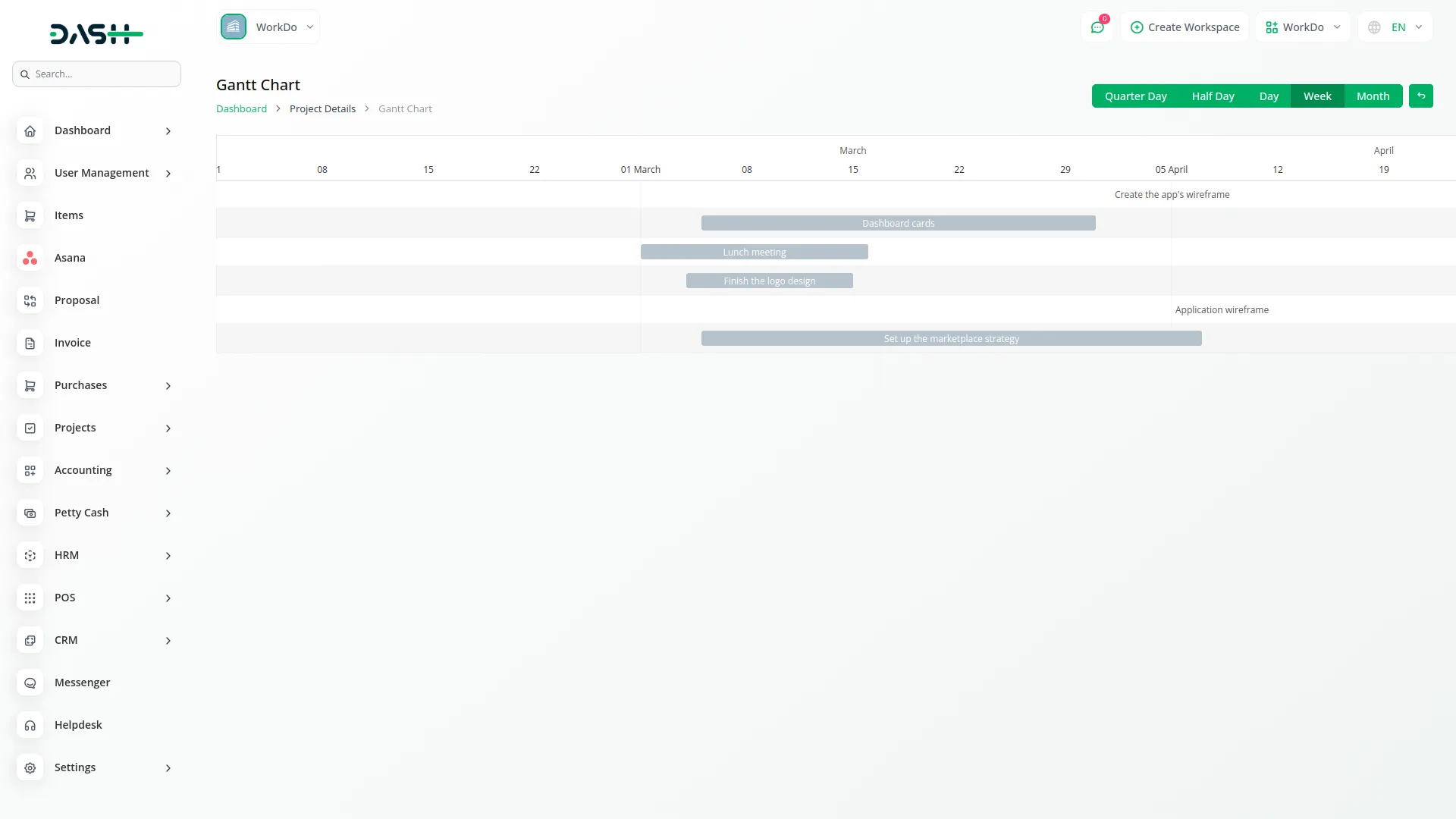The width and height of the screenshot is (1456, 819).
Task: Click the globe language icon
Action: tap(1374, 27)
